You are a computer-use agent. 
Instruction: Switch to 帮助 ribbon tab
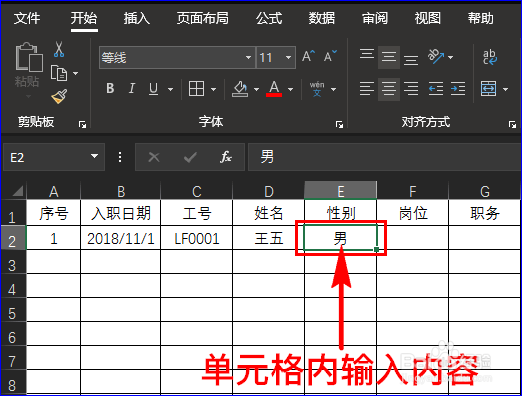click(480, 18)
